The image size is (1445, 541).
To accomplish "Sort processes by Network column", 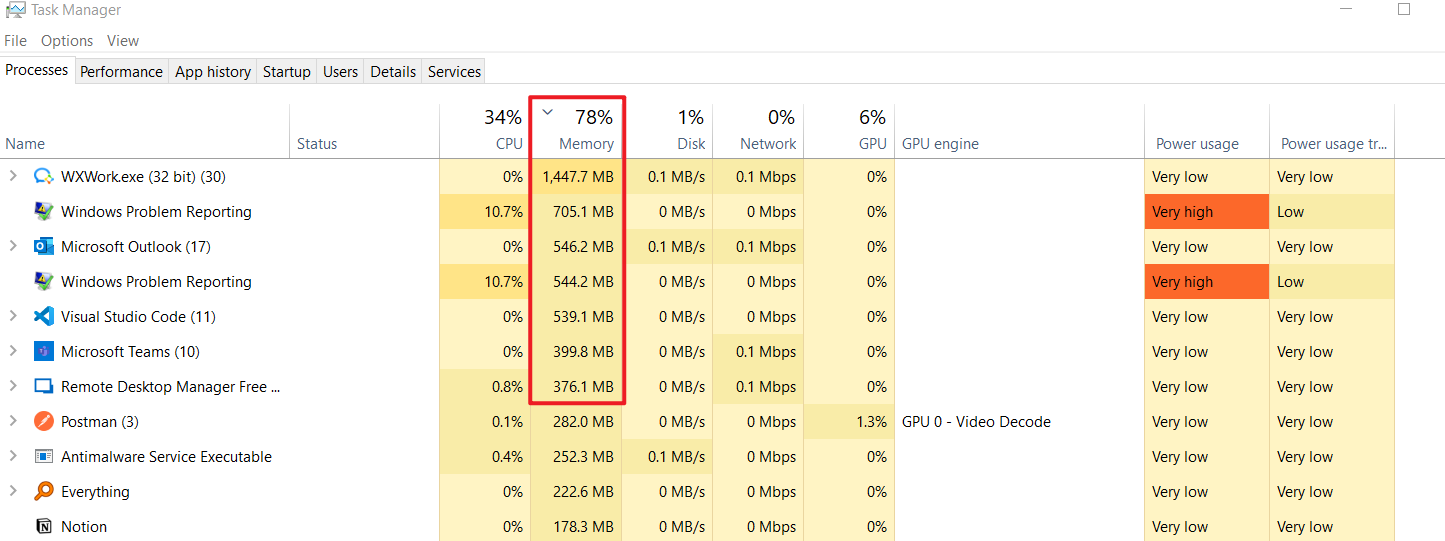I will [x=758, y=131].
